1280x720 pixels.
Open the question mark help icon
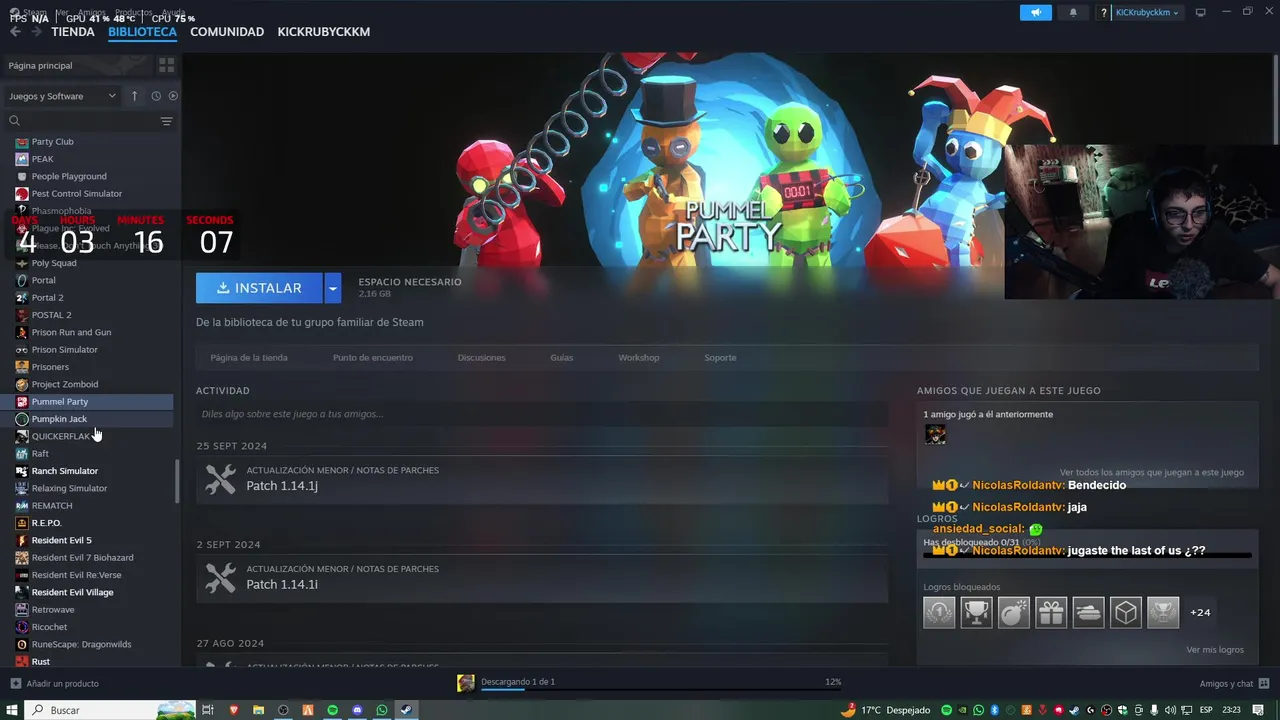(1104, 12)
